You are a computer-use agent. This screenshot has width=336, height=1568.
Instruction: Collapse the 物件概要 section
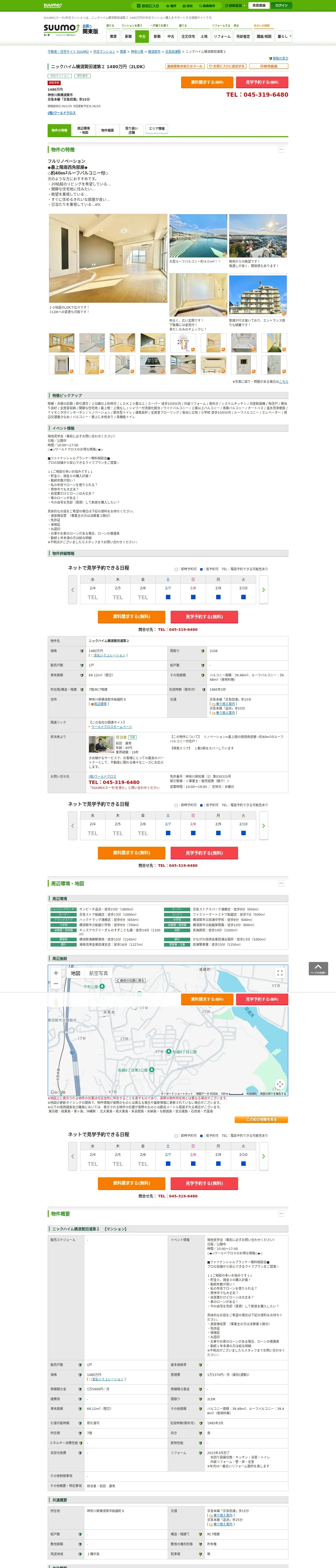tap(281, 1214)
